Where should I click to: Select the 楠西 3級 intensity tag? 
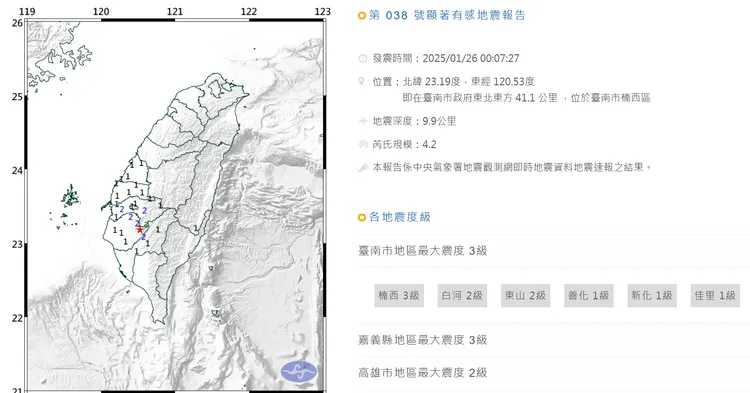click(399, 295)
